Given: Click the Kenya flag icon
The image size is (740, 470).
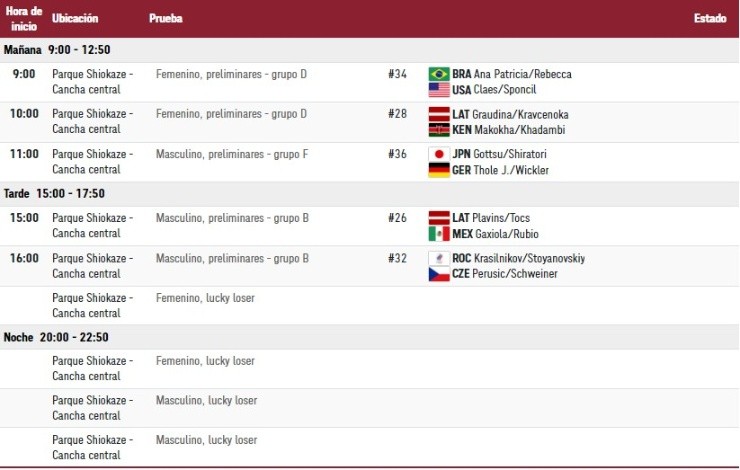Looking at the screenshot, I should pyautogui.click(x=439, y=129).
